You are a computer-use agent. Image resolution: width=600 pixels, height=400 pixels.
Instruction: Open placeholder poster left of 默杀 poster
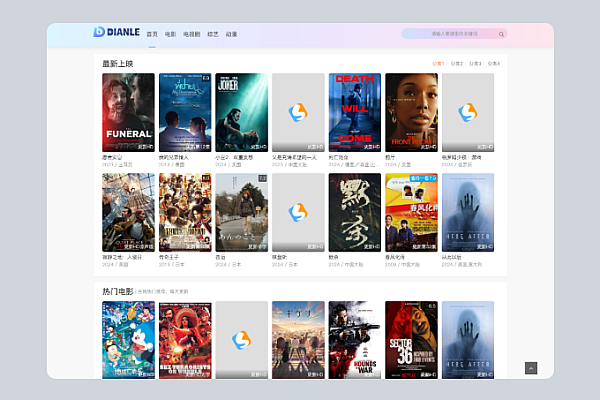[x=298, y=212]
